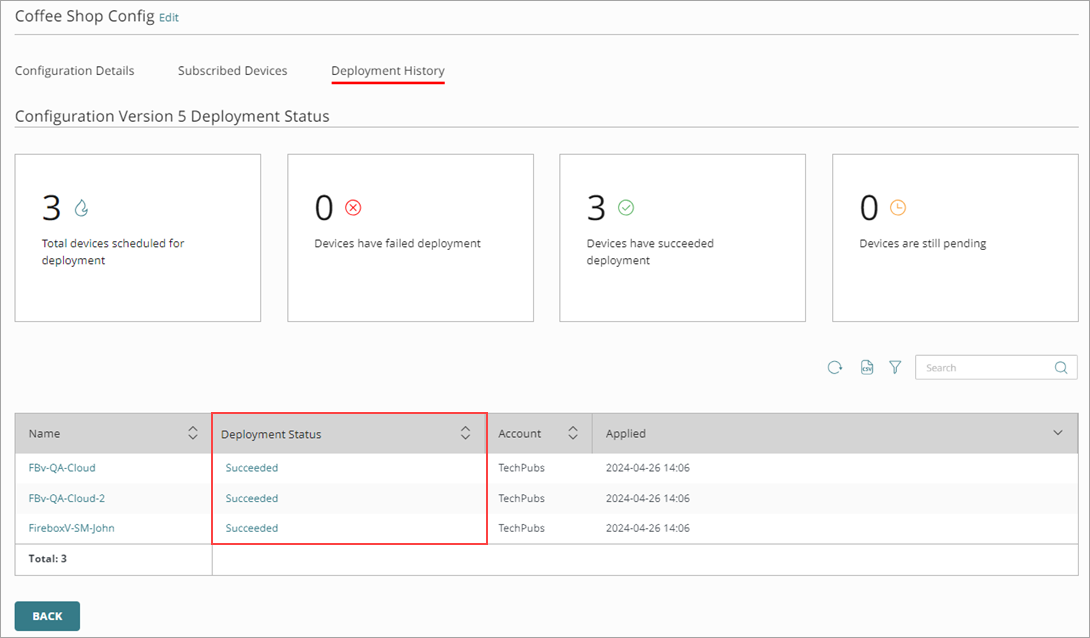The width and height of the screenshot is (1090, 638).
Task: Expand the Applied column chevron
Action: click(1058, 433)
